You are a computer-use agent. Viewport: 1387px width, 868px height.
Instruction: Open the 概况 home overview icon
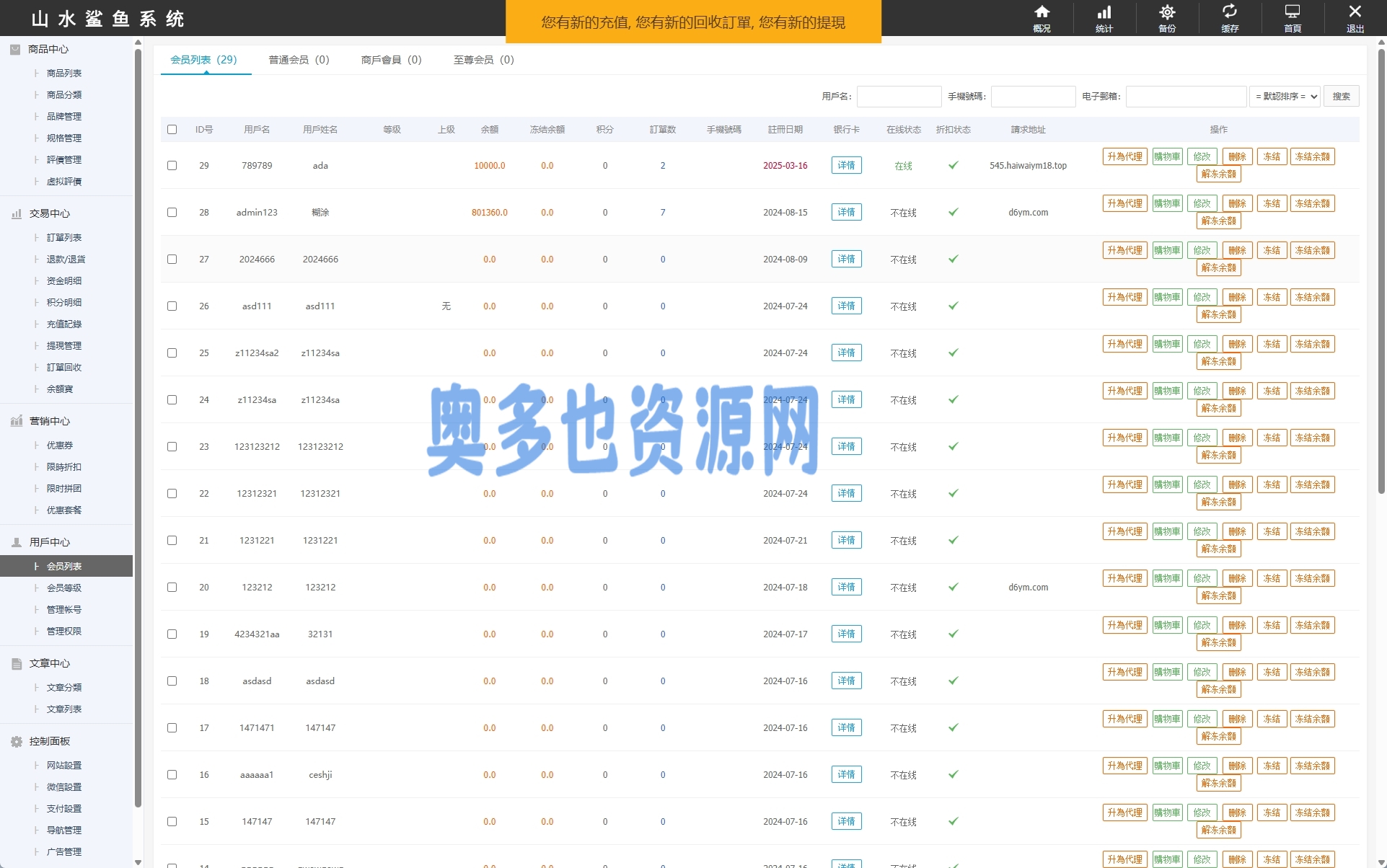[x=1042, y=13]
